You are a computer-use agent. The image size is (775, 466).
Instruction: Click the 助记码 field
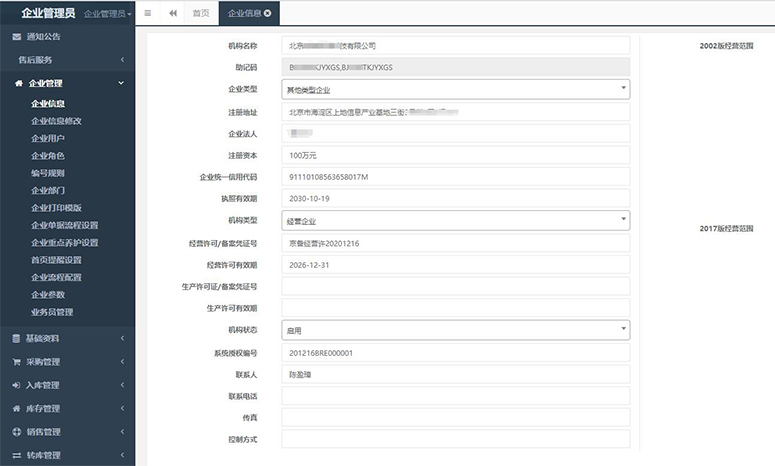456,67
